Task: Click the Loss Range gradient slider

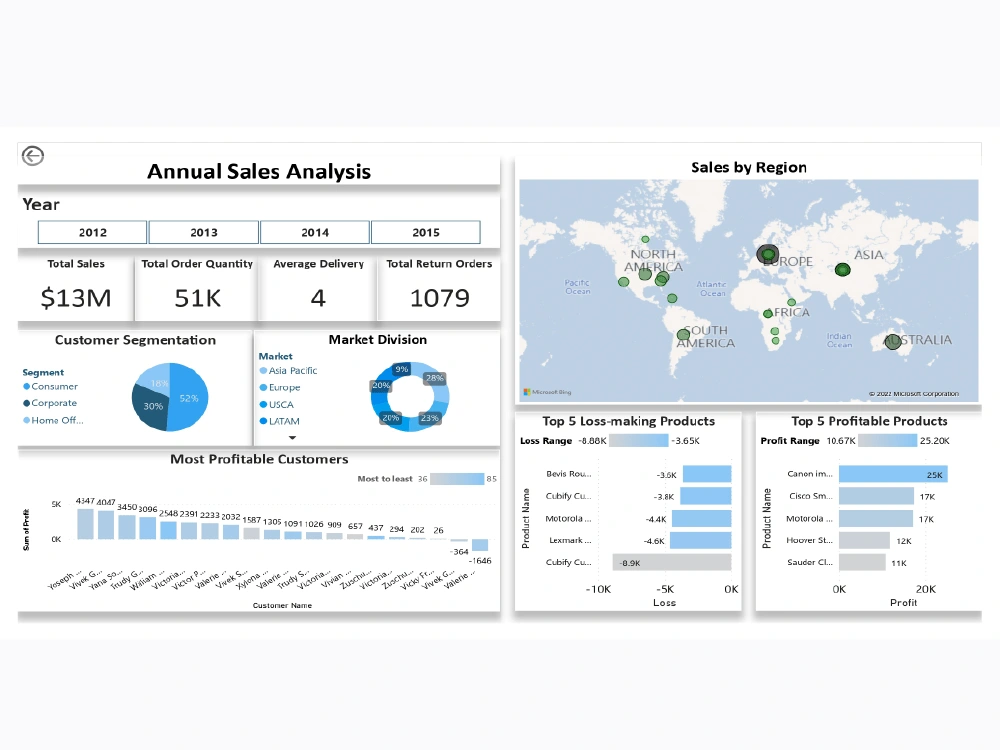Action: coord(639,440)
